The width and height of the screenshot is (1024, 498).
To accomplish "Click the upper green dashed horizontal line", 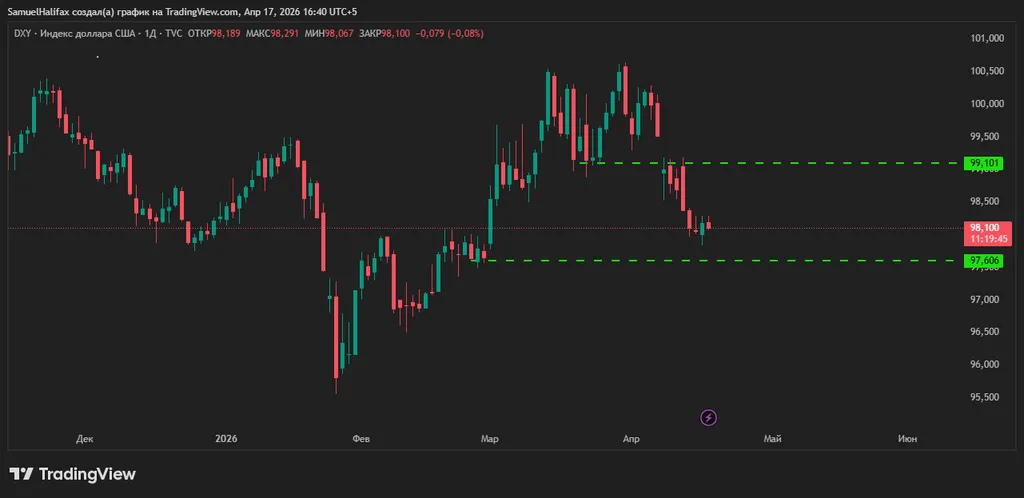I will pos(800,162).
